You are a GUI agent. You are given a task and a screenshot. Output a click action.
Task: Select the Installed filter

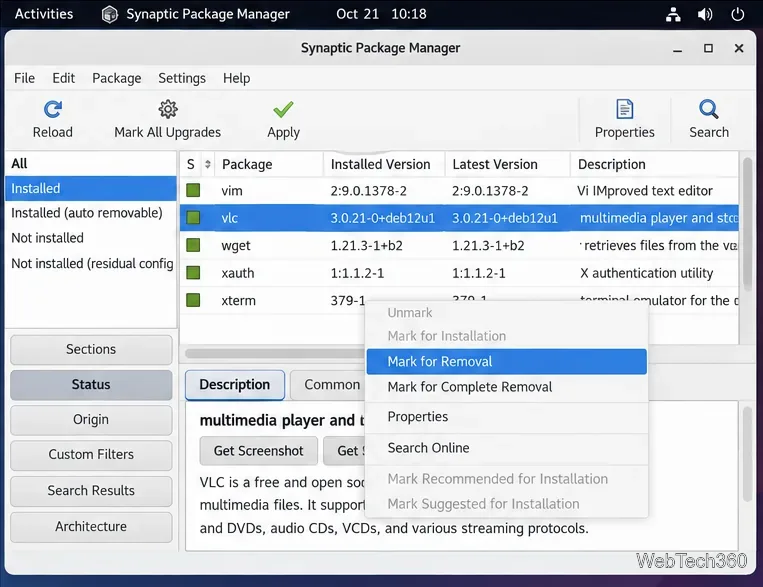91,188
